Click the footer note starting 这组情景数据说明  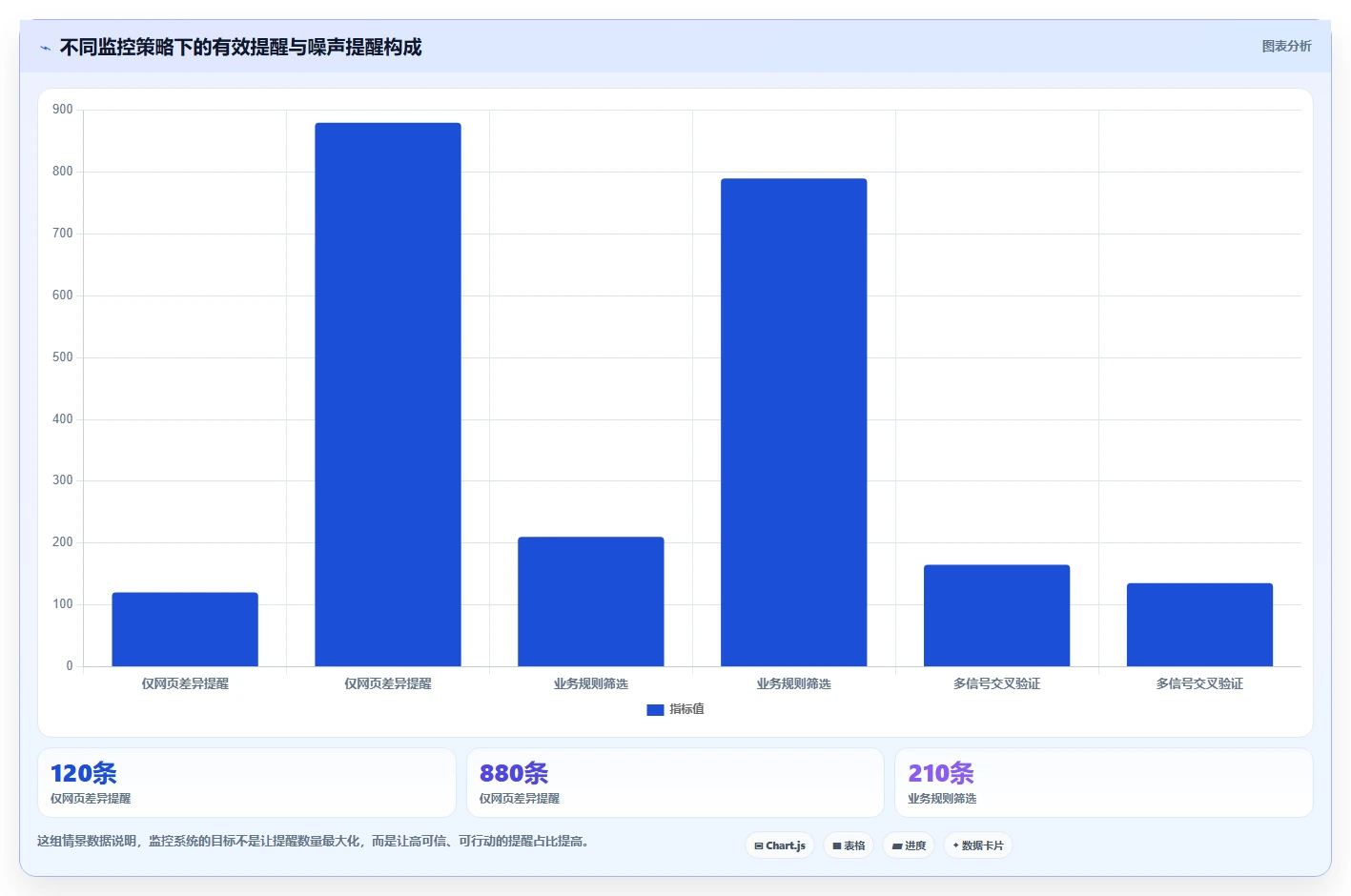click(314, 842)
